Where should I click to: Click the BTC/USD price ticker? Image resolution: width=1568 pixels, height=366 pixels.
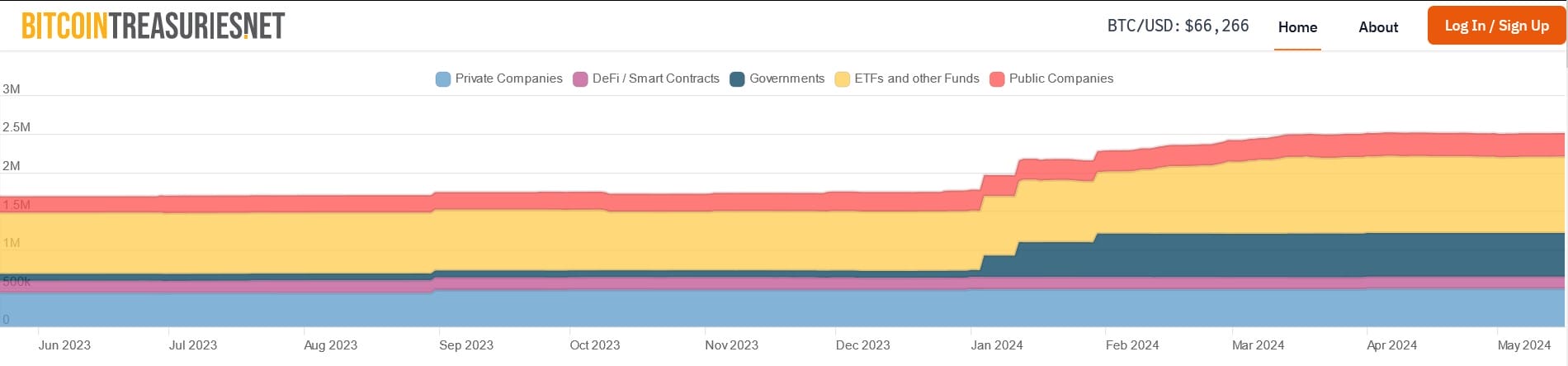[1178, 26]
